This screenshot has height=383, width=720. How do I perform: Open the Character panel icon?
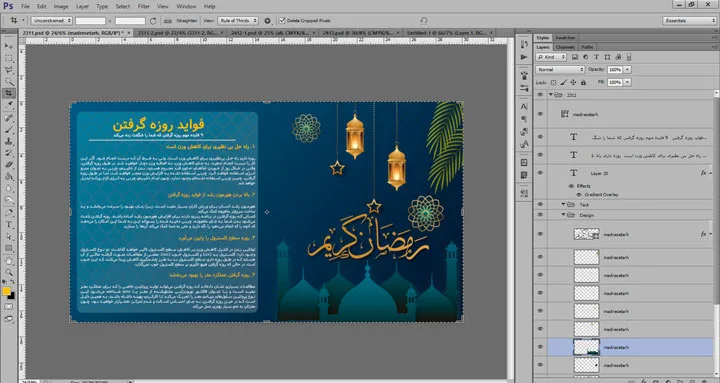[x=524, y=106]
